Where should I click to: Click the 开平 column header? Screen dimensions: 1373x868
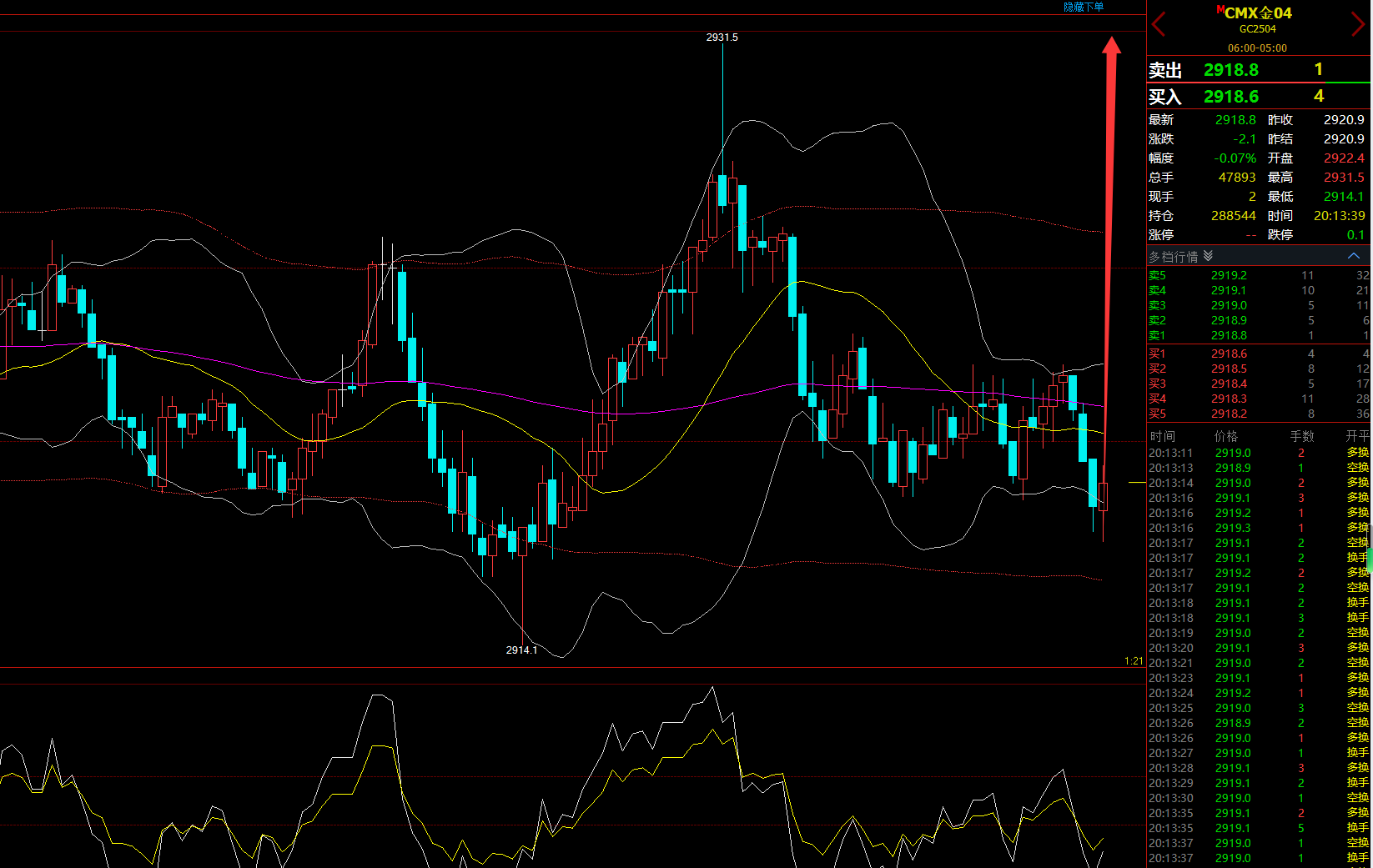click(x=1357, y=436)
